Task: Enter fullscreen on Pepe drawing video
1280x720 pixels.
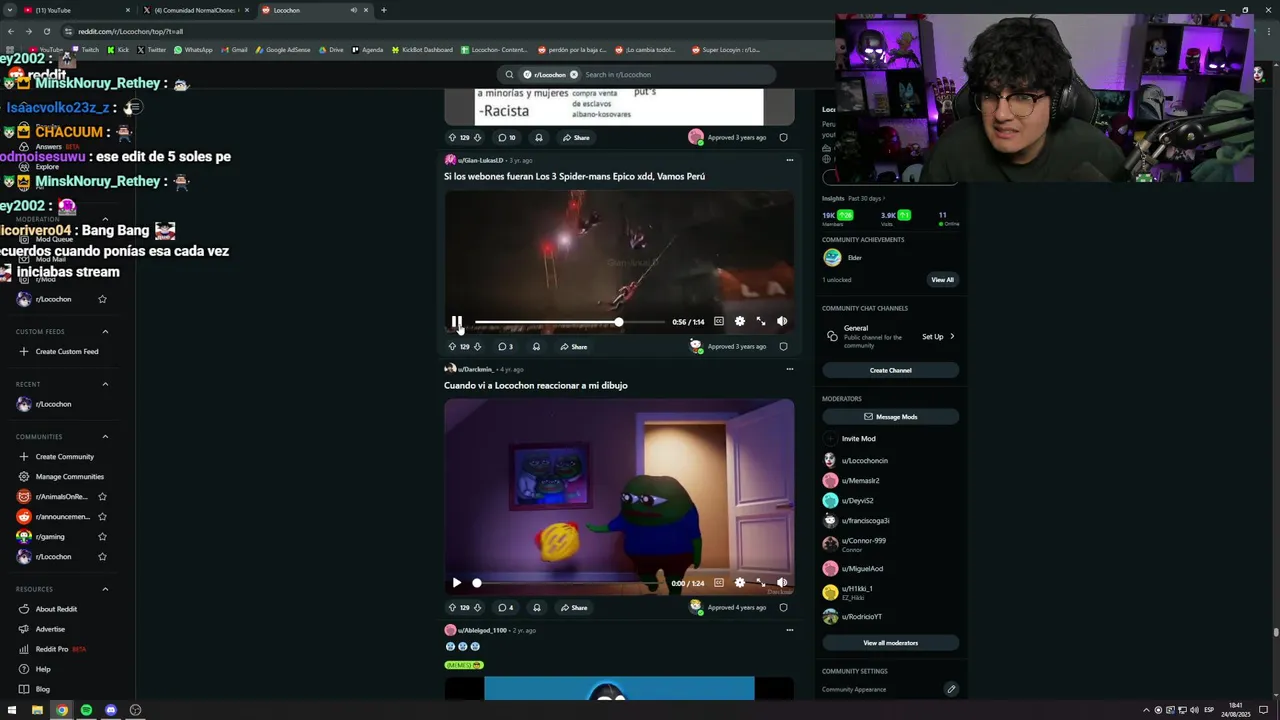Action: pos(761,583)
